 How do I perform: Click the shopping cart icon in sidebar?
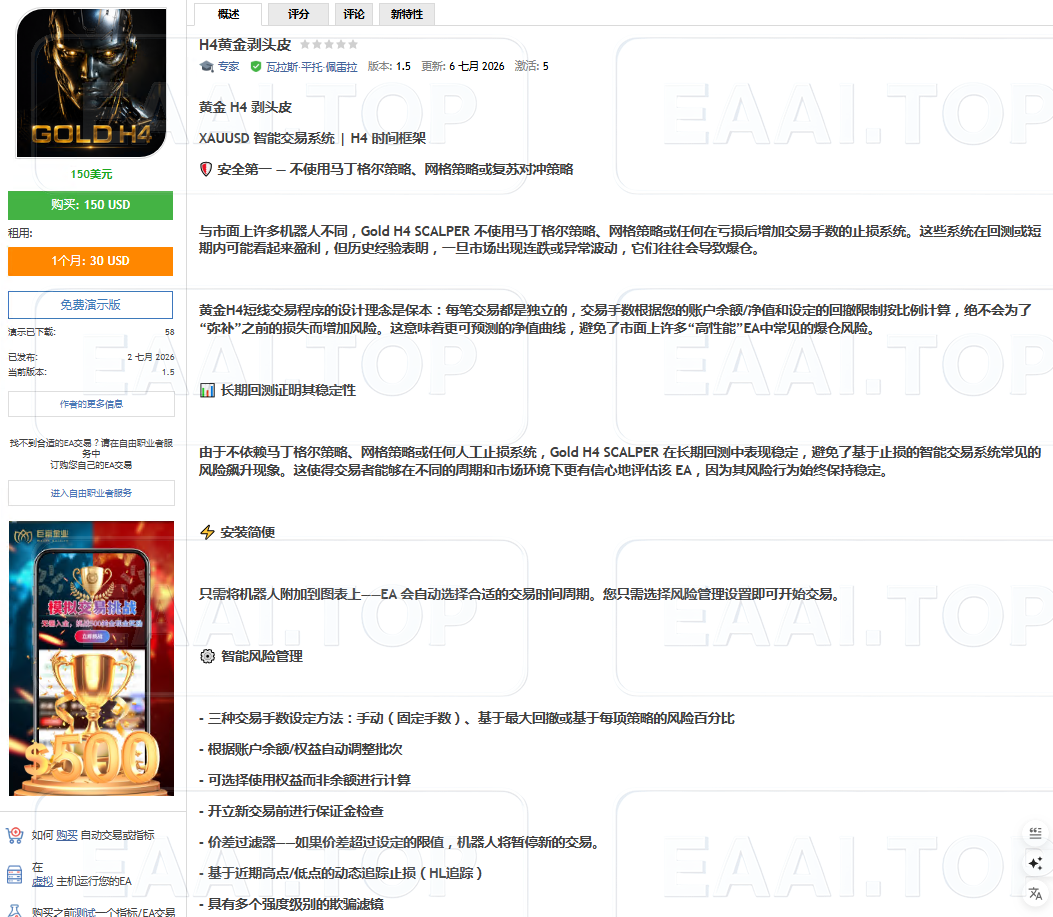tap(15, 835)
